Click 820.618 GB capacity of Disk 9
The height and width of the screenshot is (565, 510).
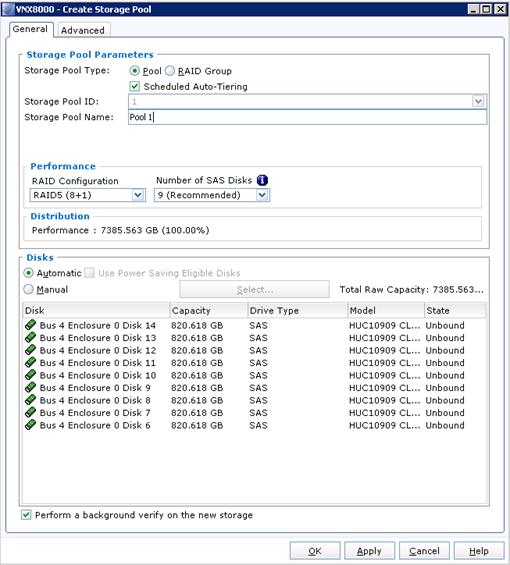(x=197, y=388)
